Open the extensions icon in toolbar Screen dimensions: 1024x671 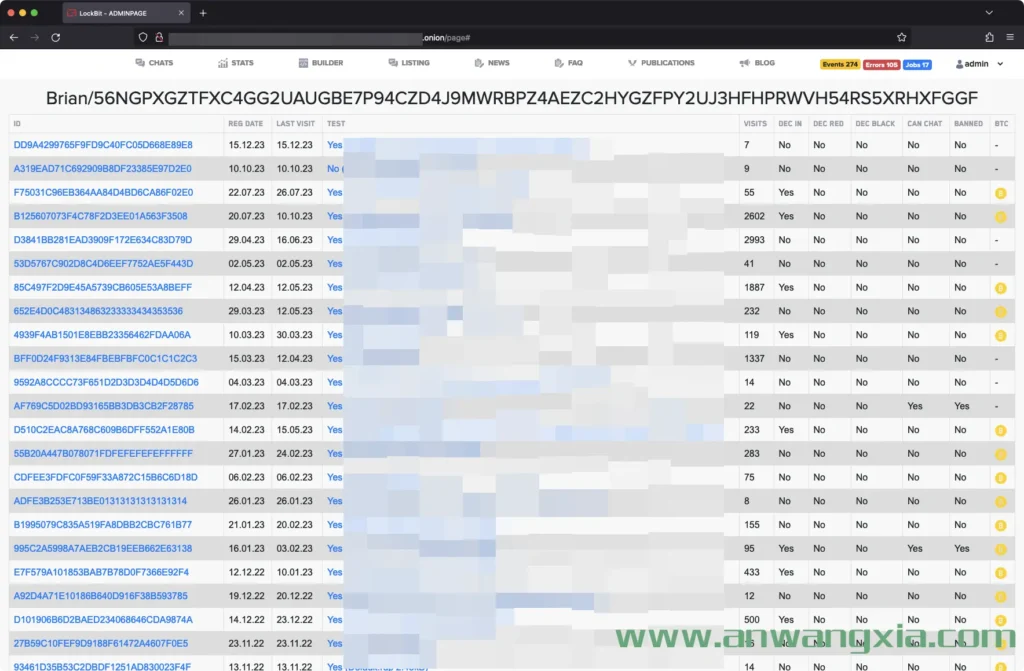pos(989,37)
